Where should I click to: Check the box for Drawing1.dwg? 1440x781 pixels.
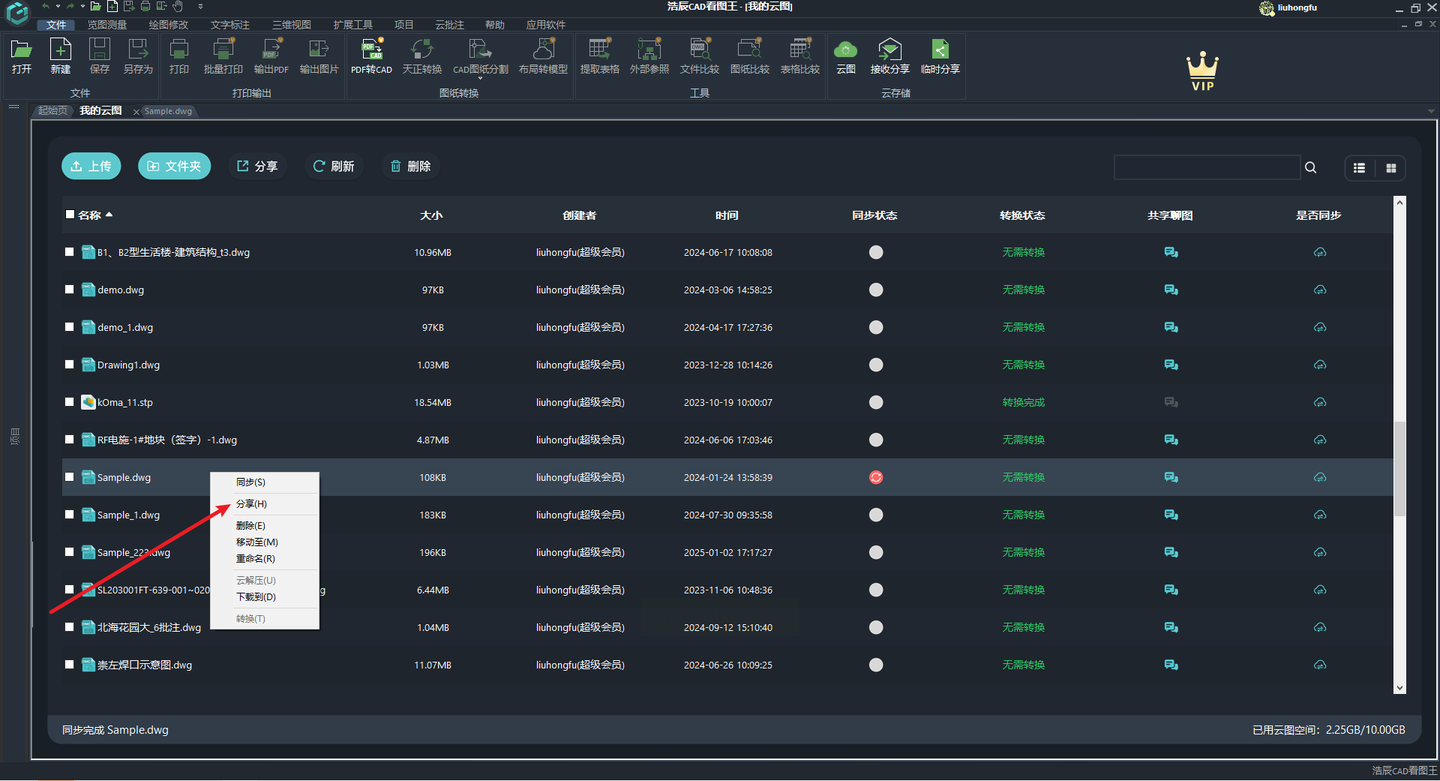coord(70,365)
